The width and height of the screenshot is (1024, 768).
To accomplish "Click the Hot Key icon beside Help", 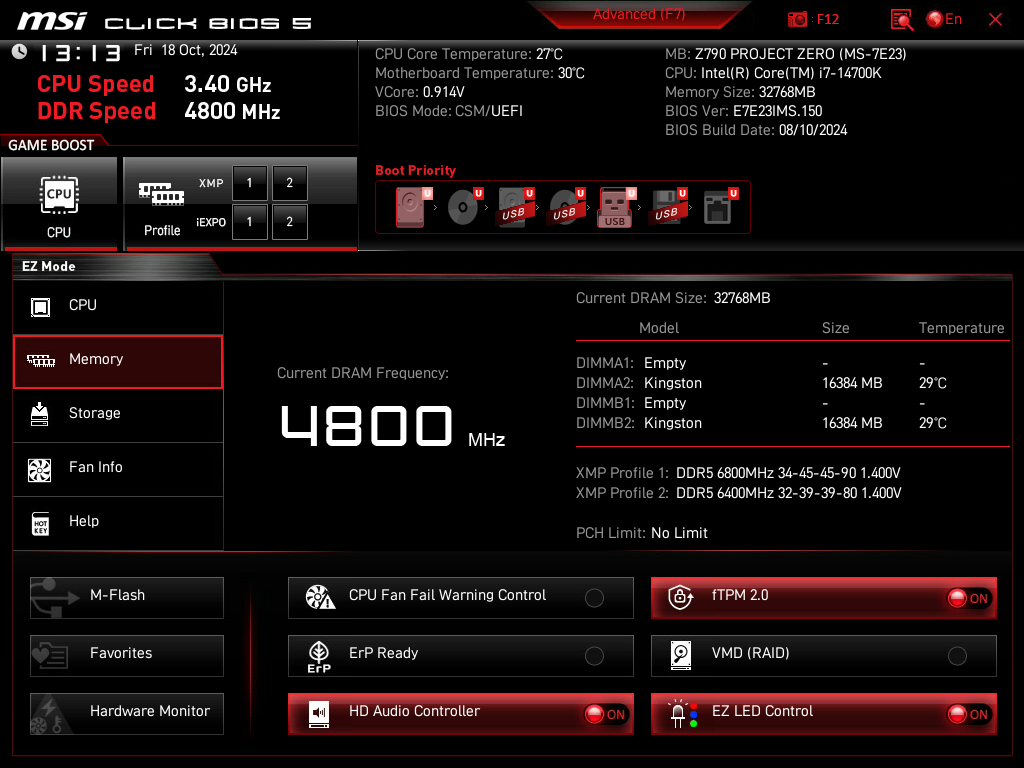I will coord(40,524).
